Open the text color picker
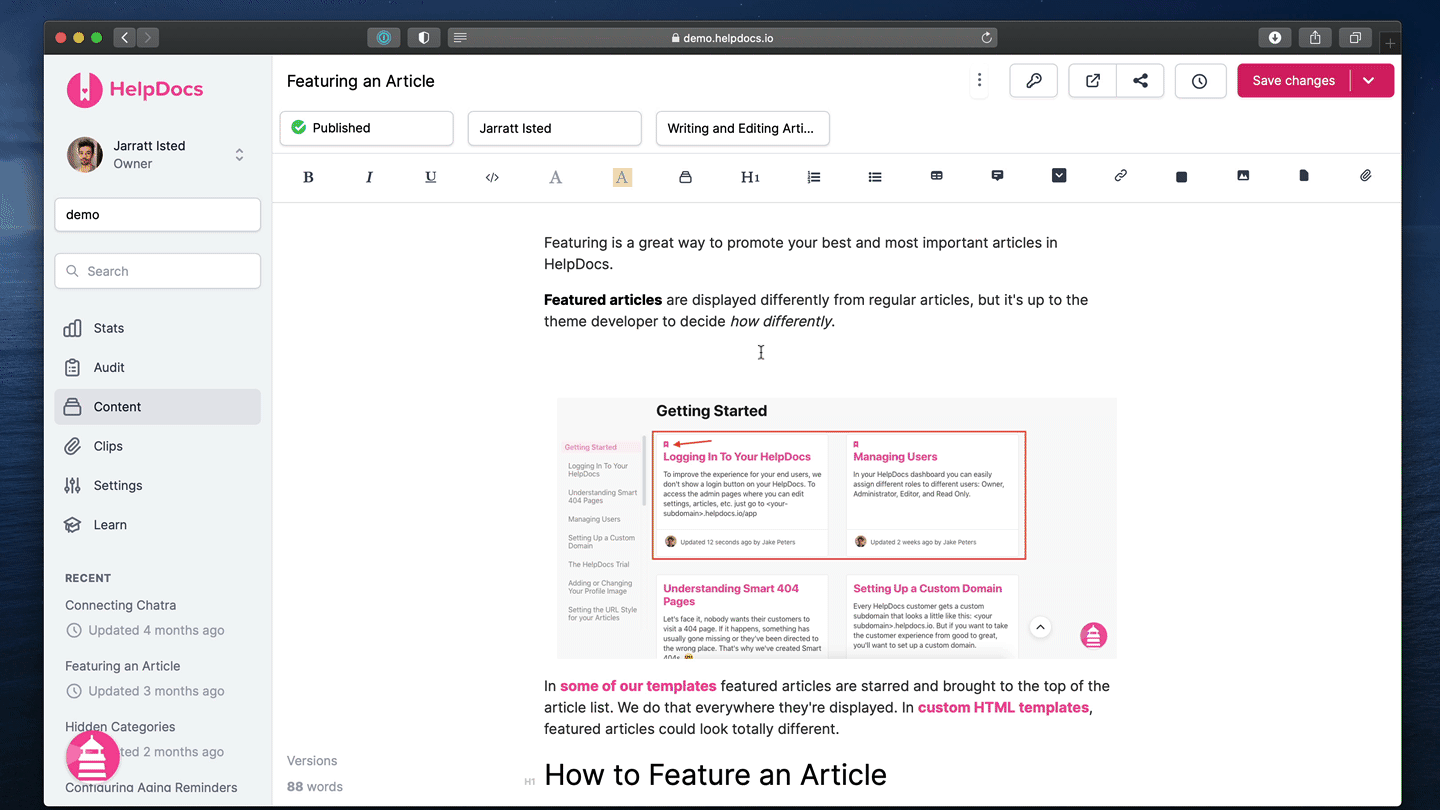This screenshot has height=810, width=1440. point(555,177)
